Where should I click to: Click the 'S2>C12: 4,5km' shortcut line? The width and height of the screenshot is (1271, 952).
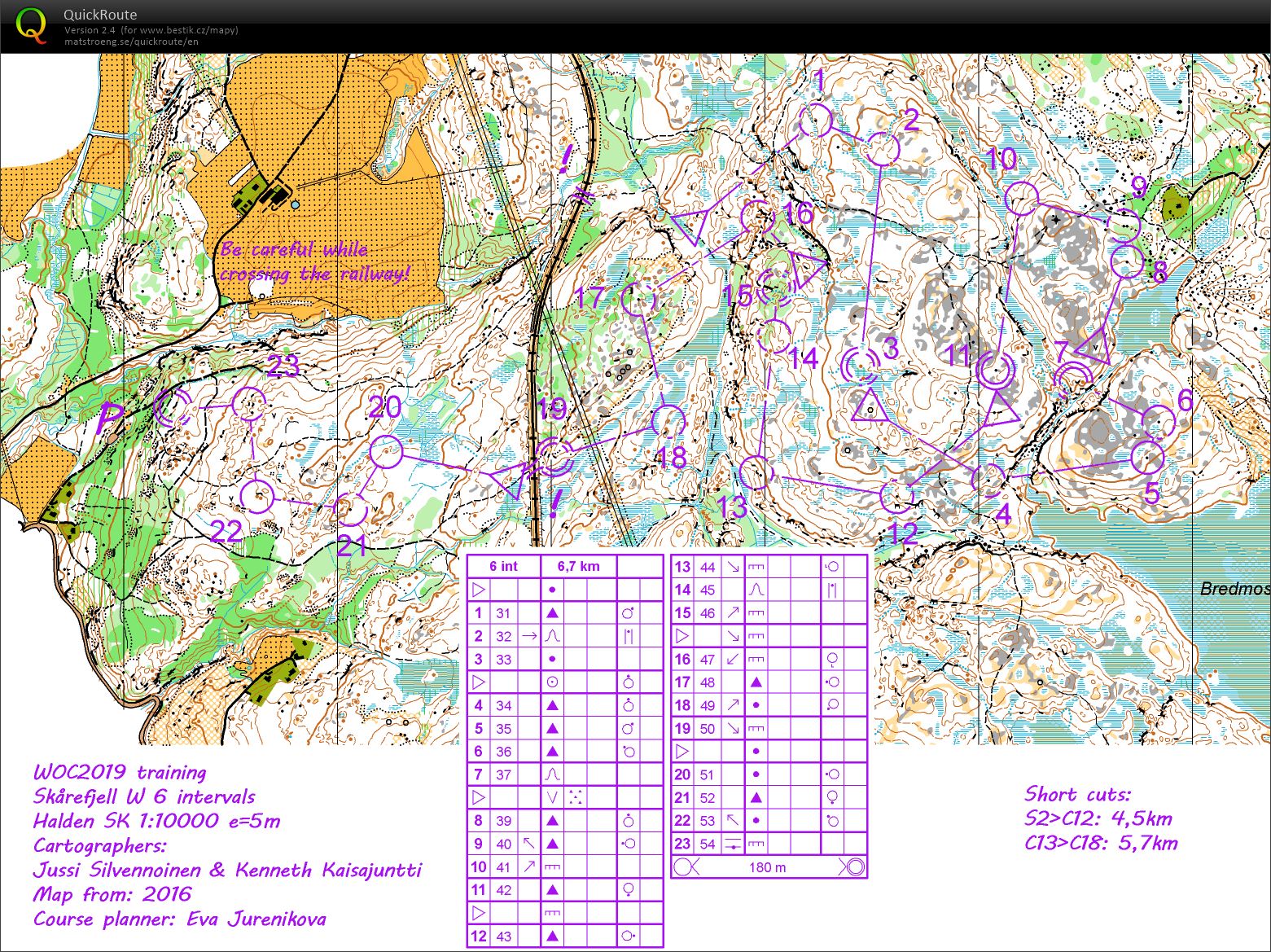1098,818
